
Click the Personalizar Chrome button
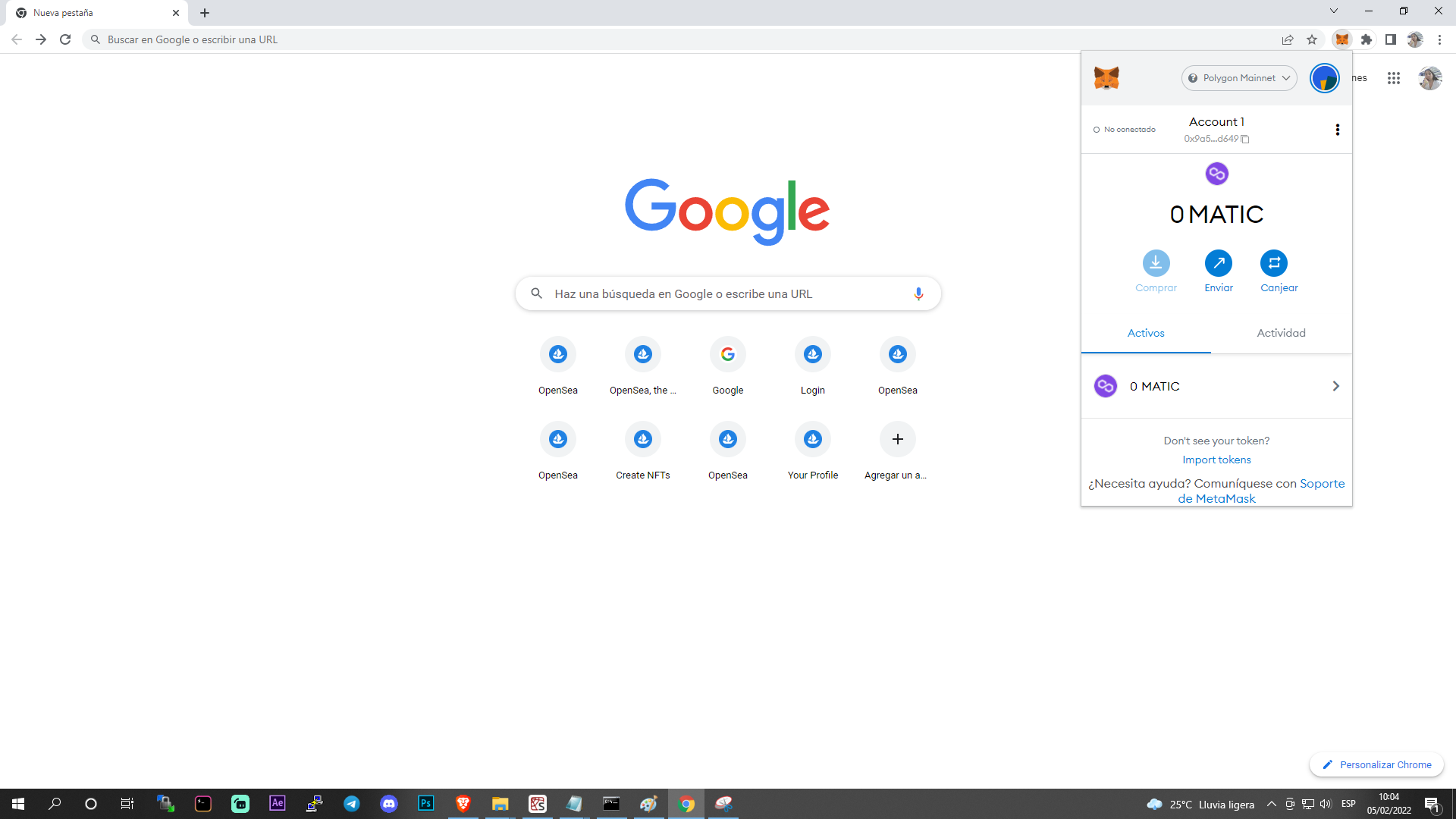coord(1376,764)
